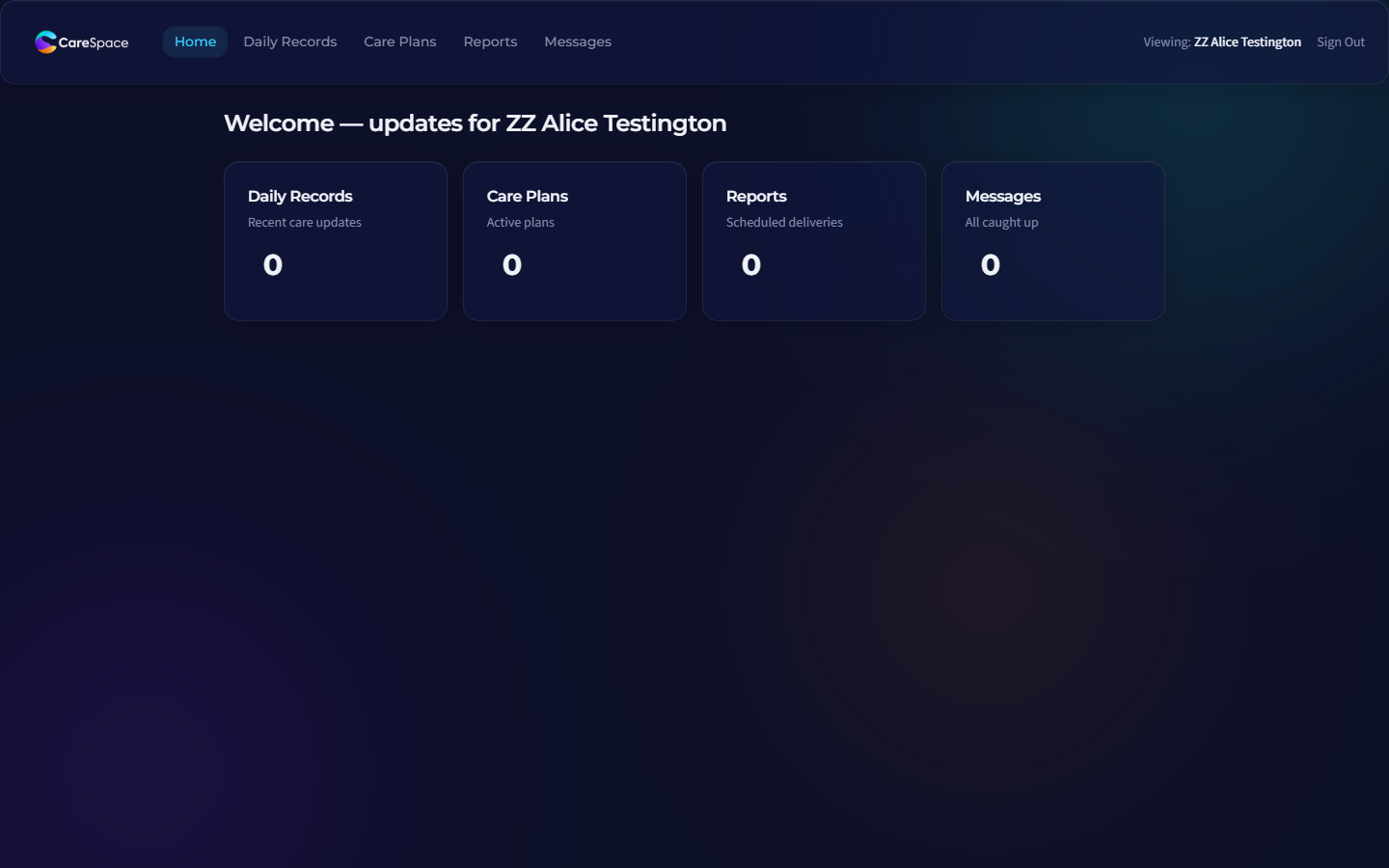Click the CareSpace logo icon
The width and height of the screenshot is (1389, 868).
[45, 41]
